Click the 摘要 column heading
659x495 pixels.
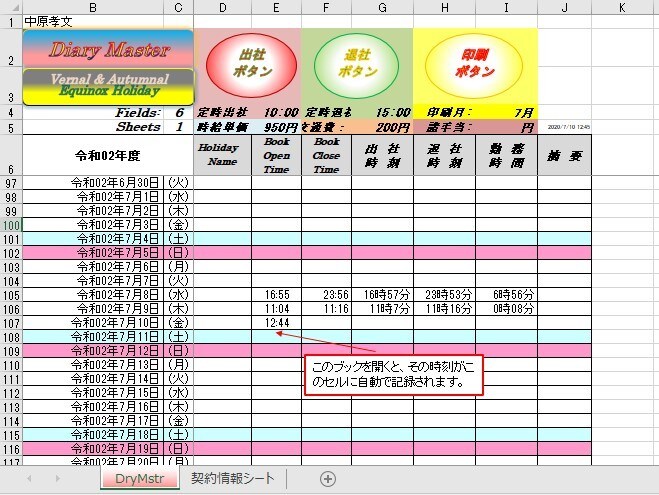(x=564, y=155)
